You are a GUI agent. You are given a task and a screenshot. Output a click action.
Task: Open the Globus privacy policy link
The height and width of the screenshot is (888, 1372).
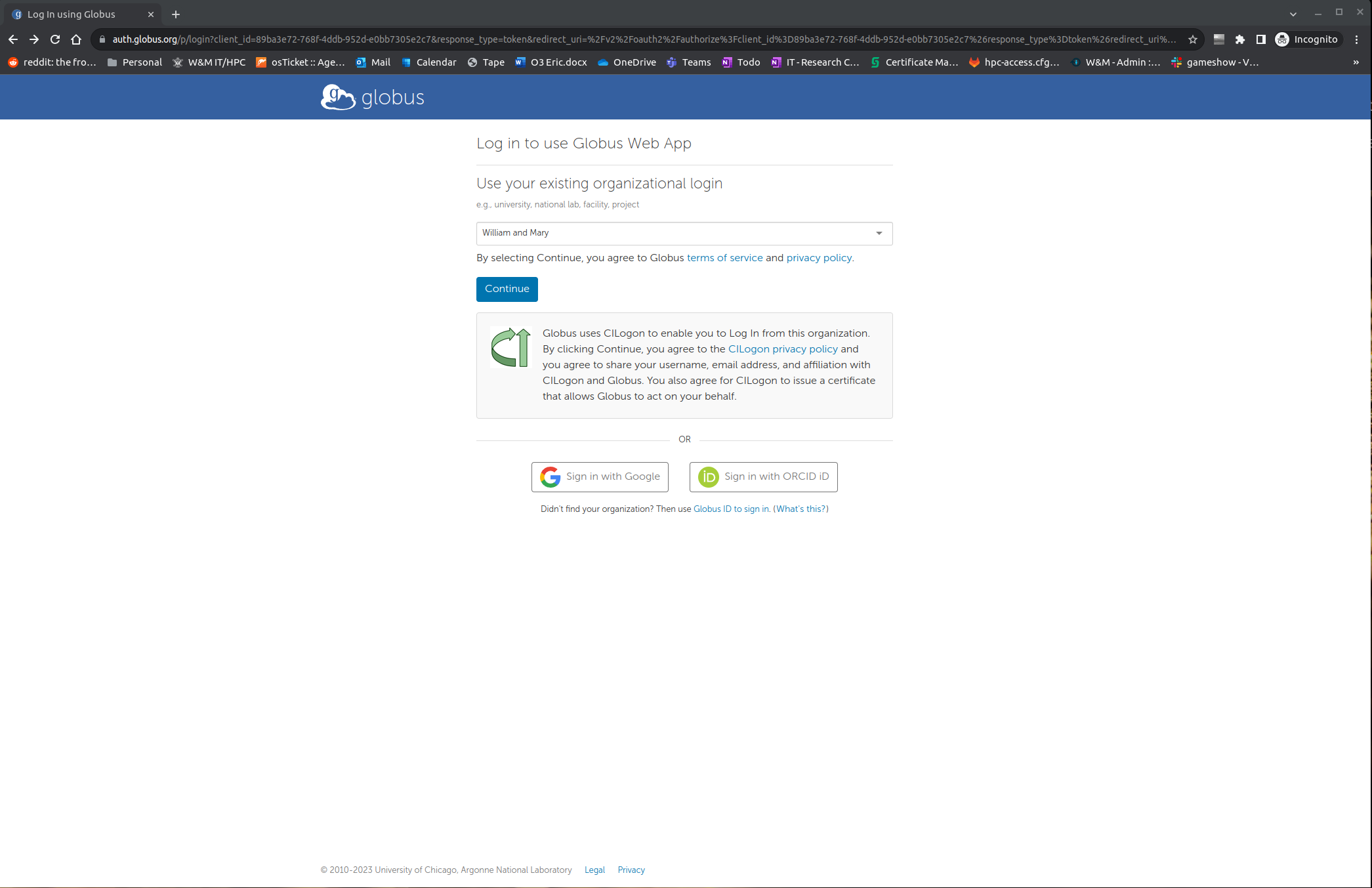819,258
